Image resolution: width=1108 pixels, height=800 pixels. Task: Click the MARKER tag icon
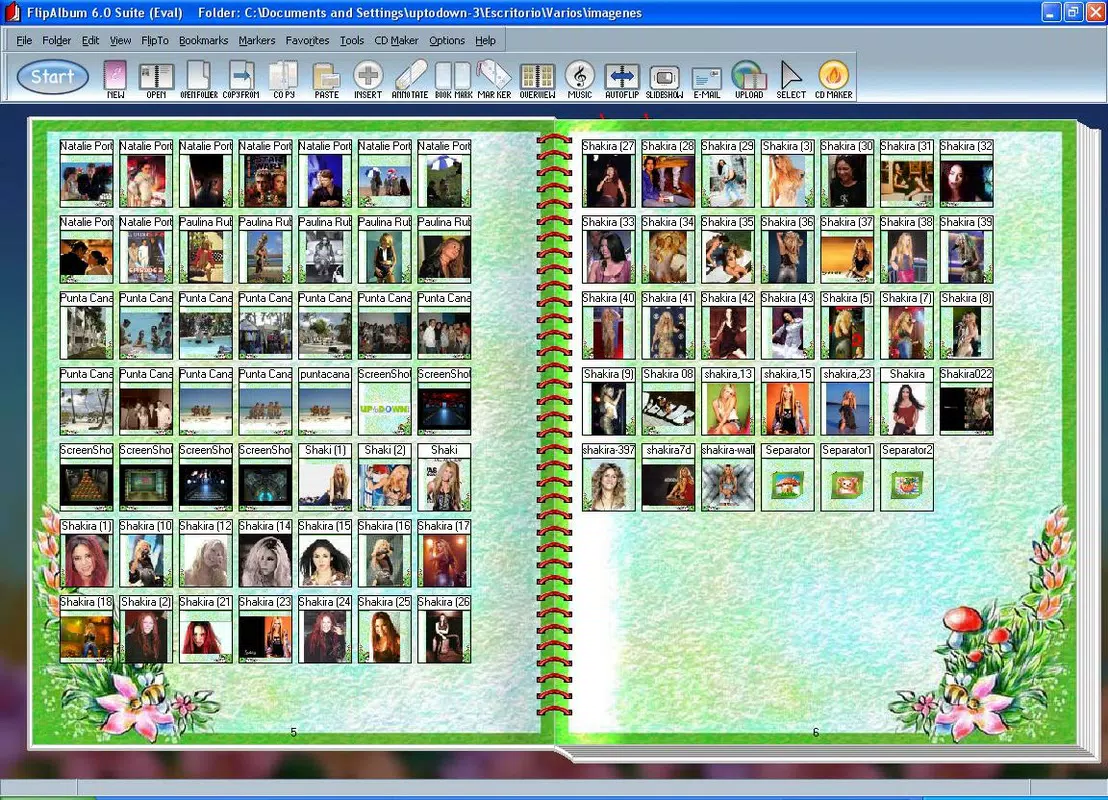click(494, 79)
